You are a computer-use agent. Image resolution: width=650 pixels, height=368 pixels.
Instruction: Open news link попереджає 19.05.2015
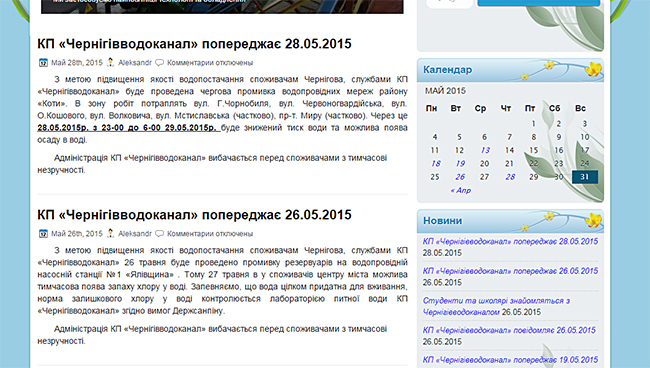[x=510, y=360]
